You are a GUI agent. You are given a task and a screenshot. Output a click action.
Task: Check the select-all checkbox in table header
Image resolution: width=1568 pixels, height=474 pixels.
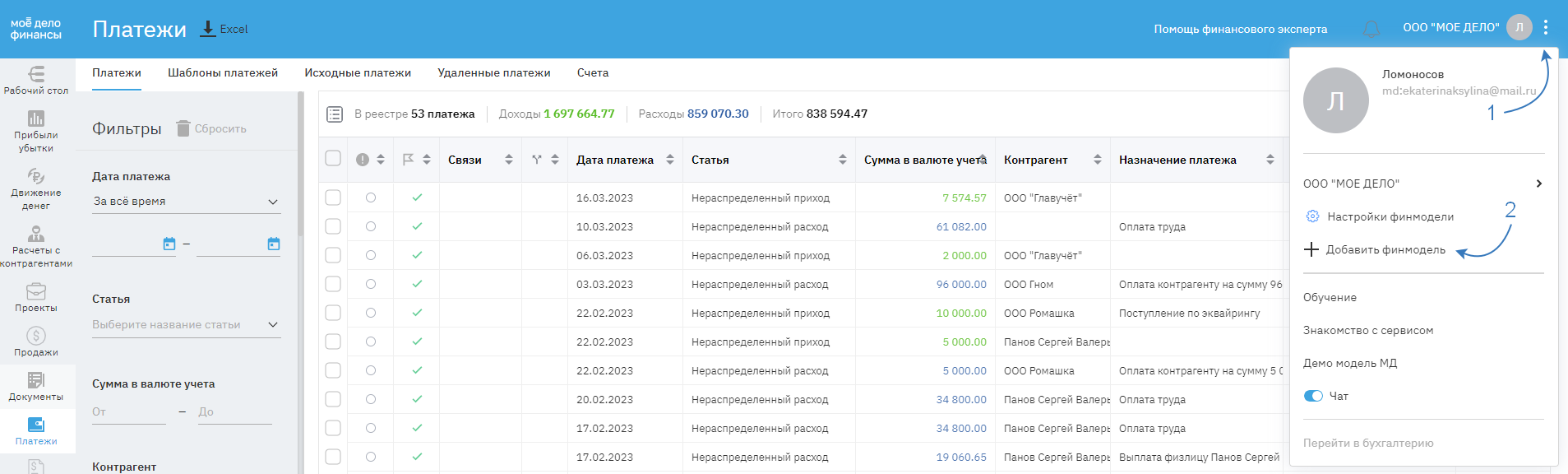(x=333, y=159)
